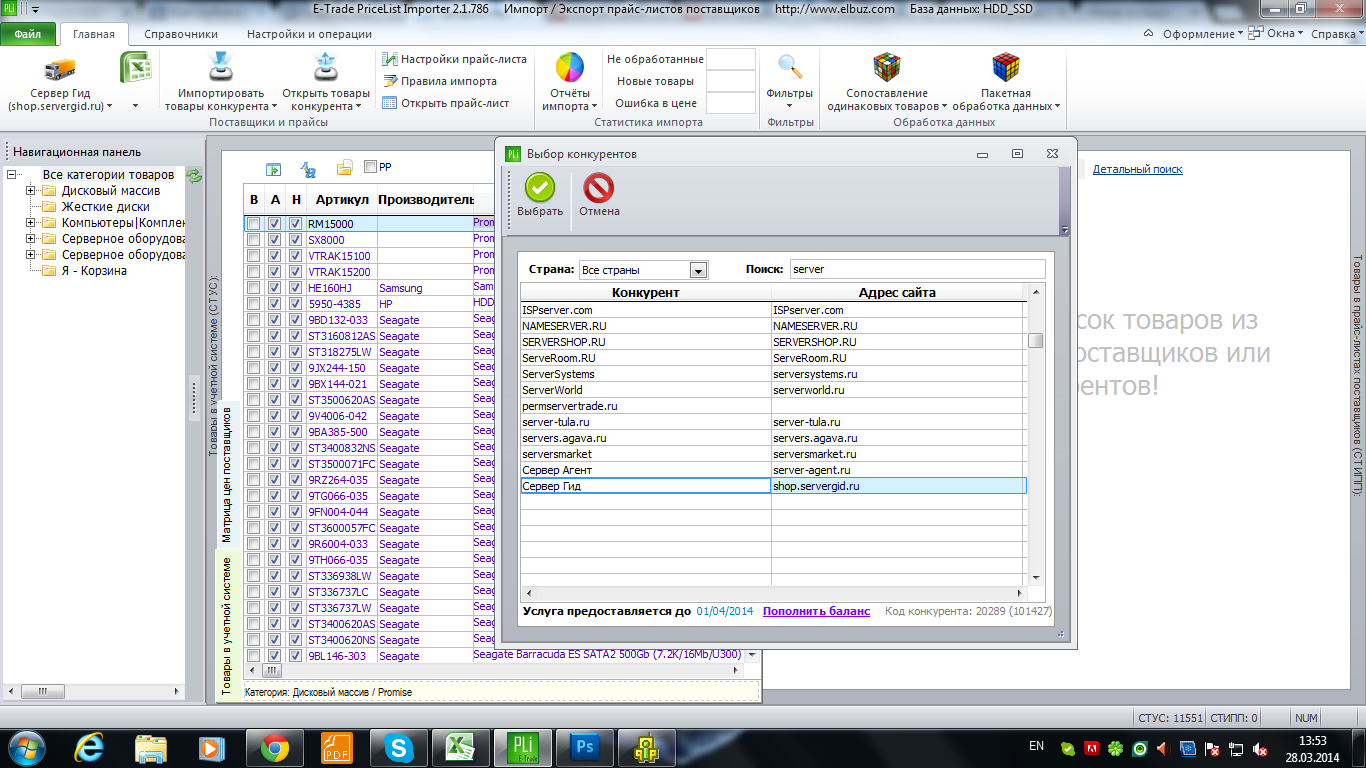
Task: Toggle column B checkbox for RM15000 row
Action: click(254, 224)
